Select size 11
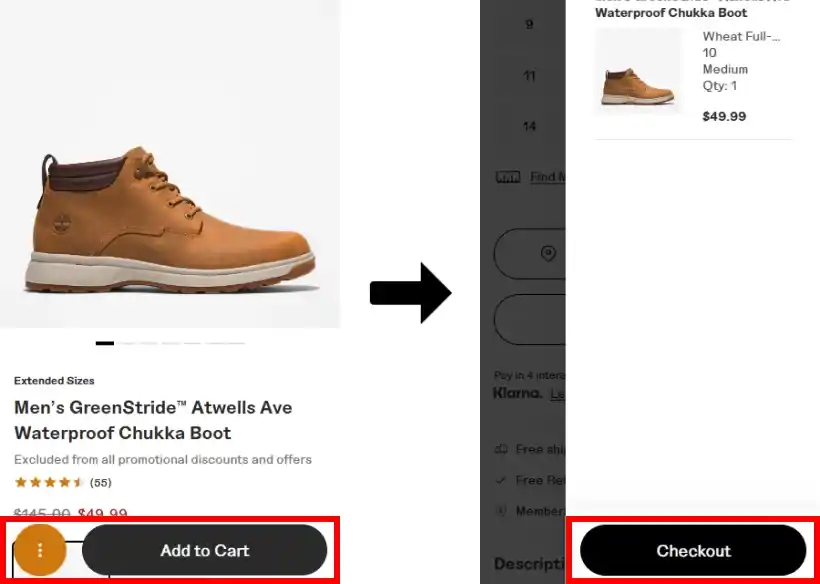Screen dimensions: 820x584 pos(530,75)
